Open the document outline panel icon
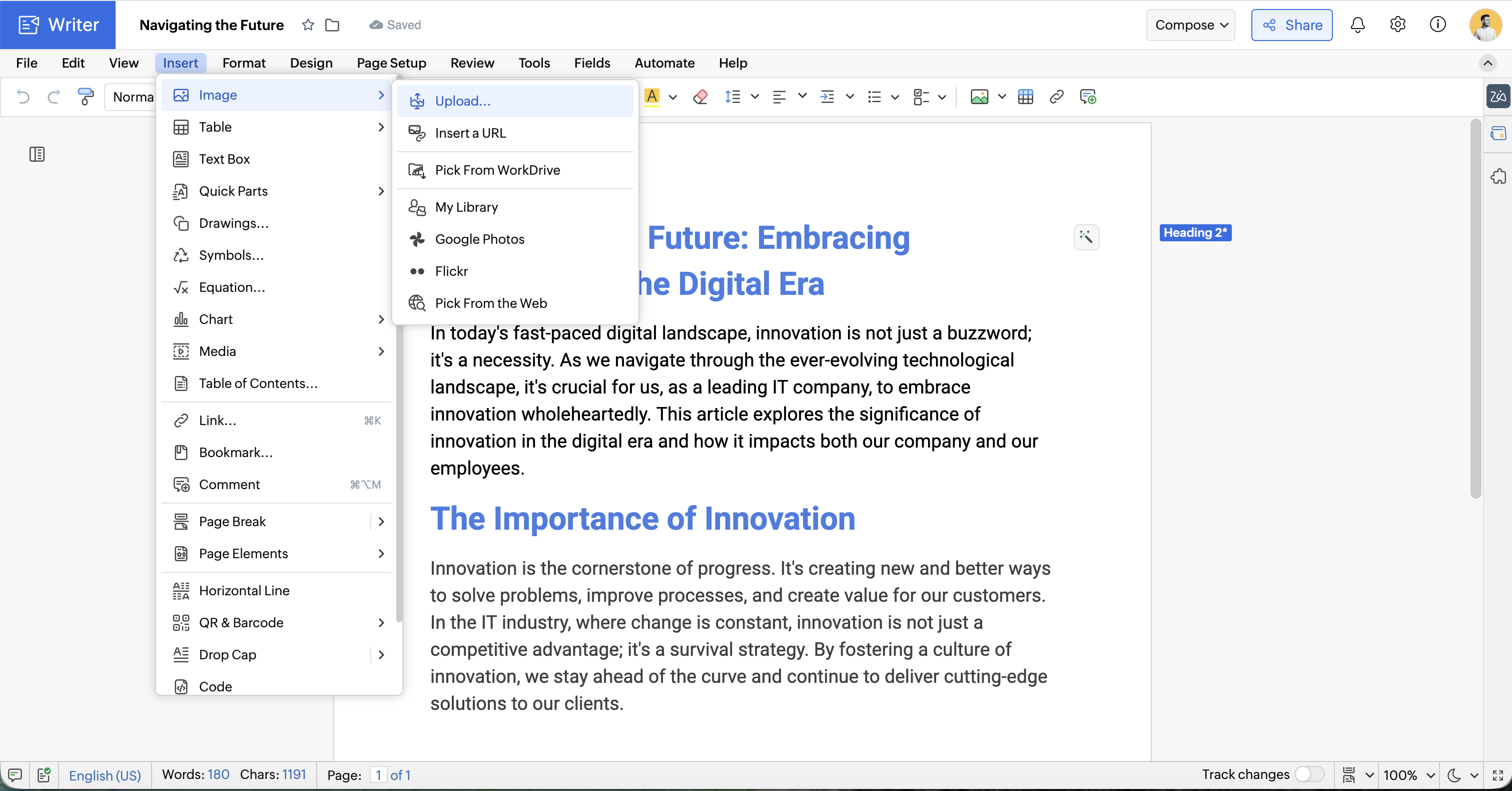 point(37,154)
